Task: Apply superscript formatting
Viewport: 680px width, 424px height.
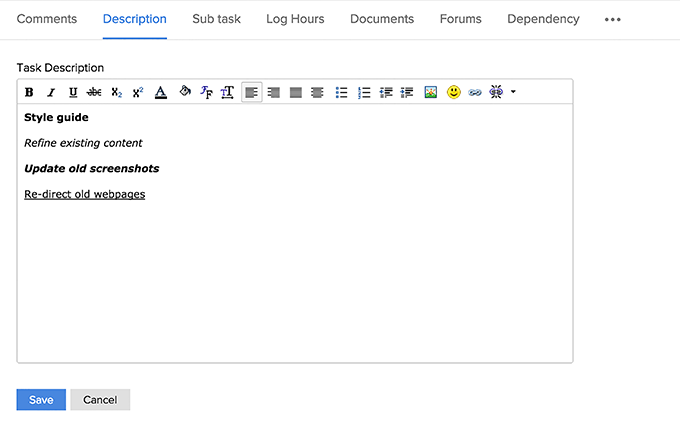Action: pos(138,92)
